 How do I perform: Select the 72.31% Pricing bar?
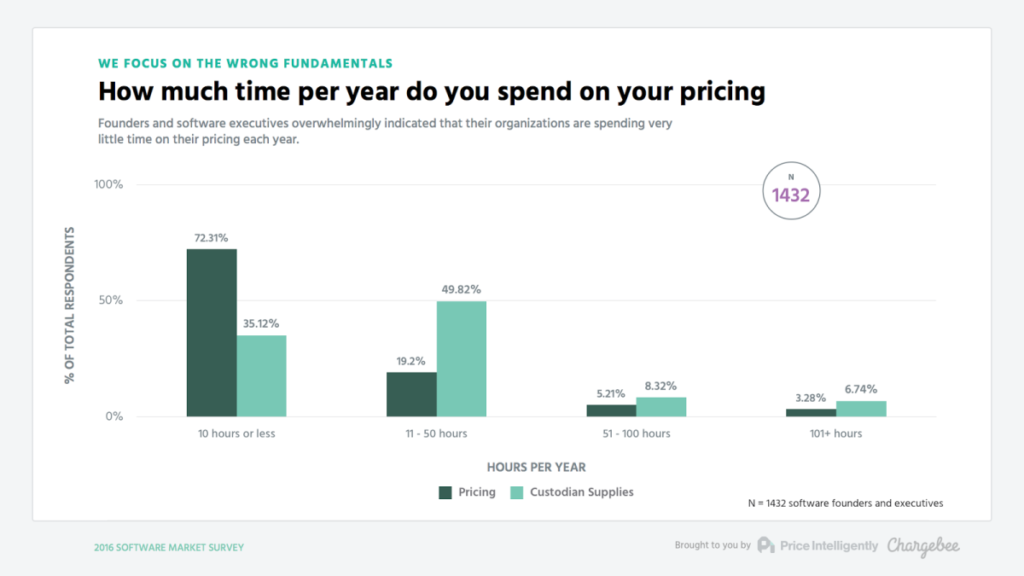[x=211, y=332]
